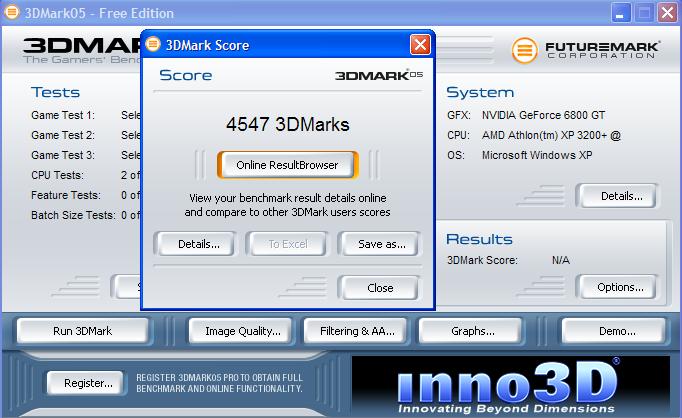Click the 'System' section heading

point(480,92)
